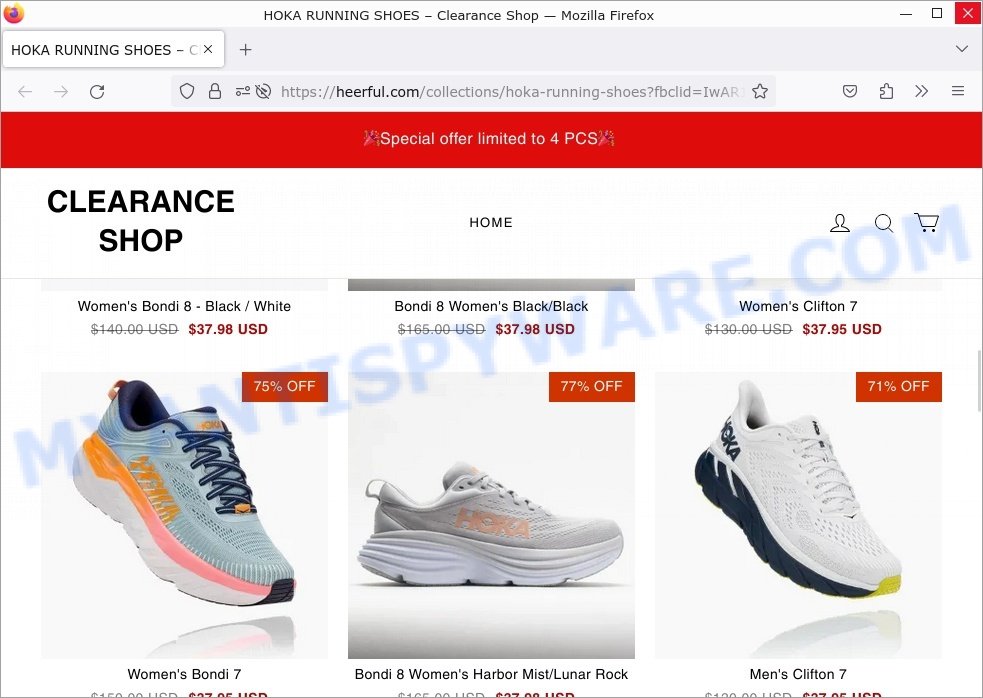Open the site permissions icon in the address bar

[x=243, y=92]
